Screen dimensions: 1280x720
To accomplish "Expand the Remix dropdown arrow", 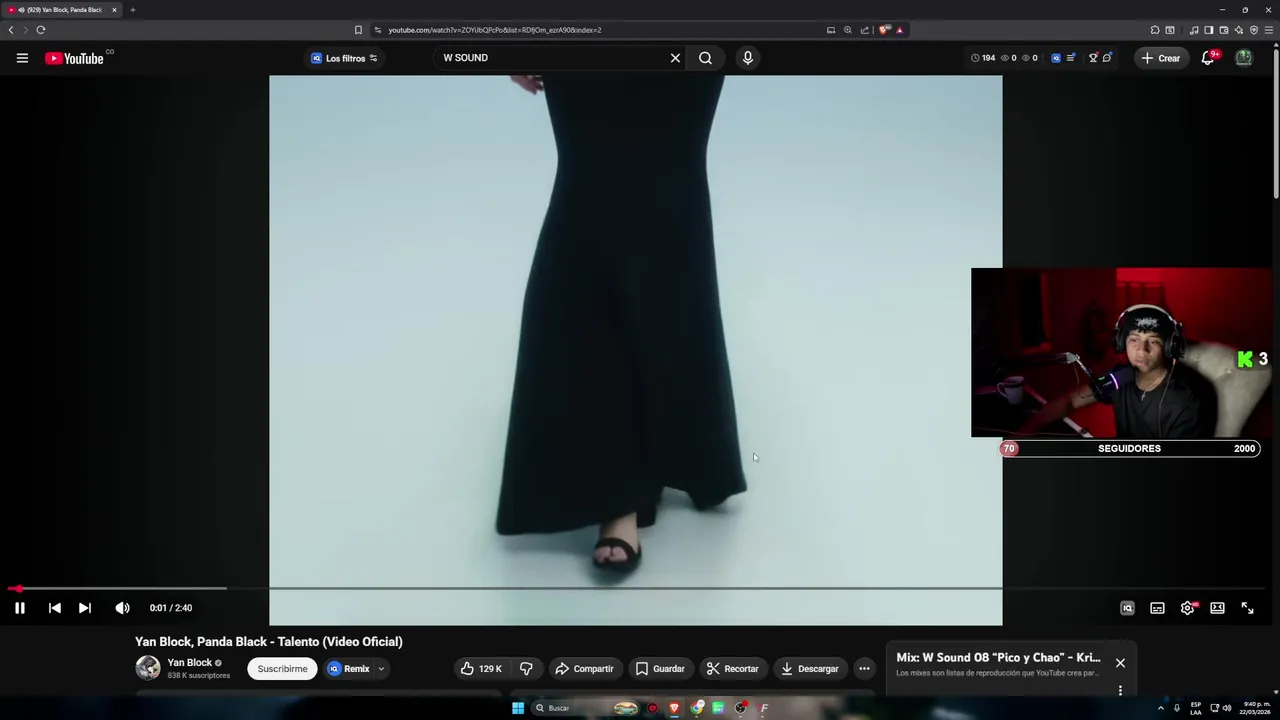I will [381, 669].
